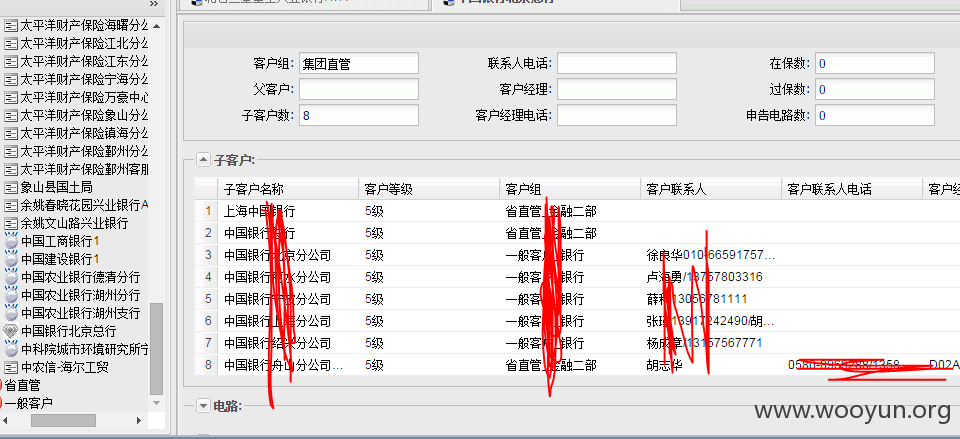This screenshot has height=439, width=960.
Task: Click the medal icon beside 中国农业银行湖州分行
Action: pos(11,295)
